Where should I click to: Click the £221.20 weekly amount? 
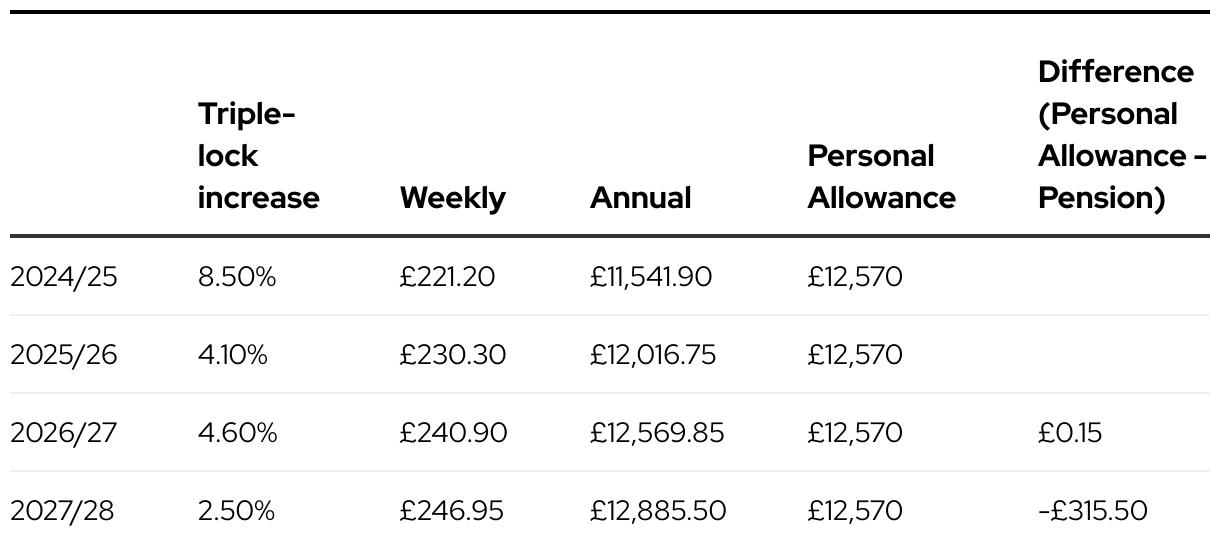447,277
